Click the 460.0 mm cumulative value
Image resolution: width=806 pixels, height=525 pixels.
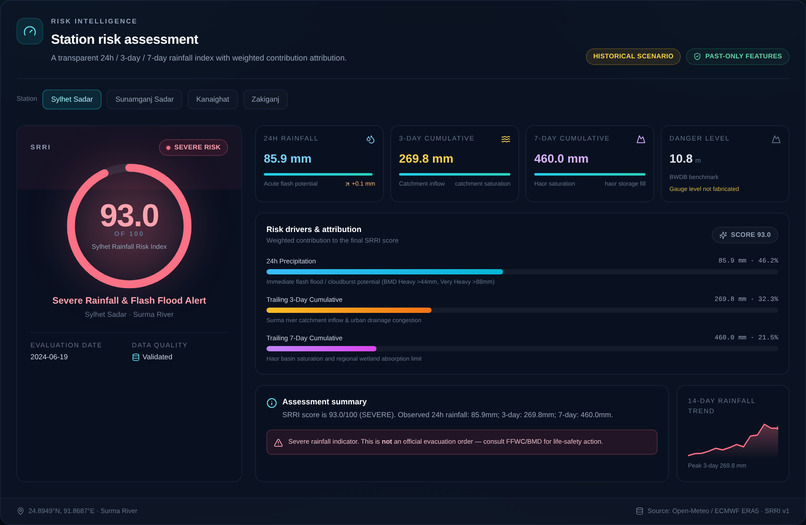pyautogui.click(x=561, y=159)
